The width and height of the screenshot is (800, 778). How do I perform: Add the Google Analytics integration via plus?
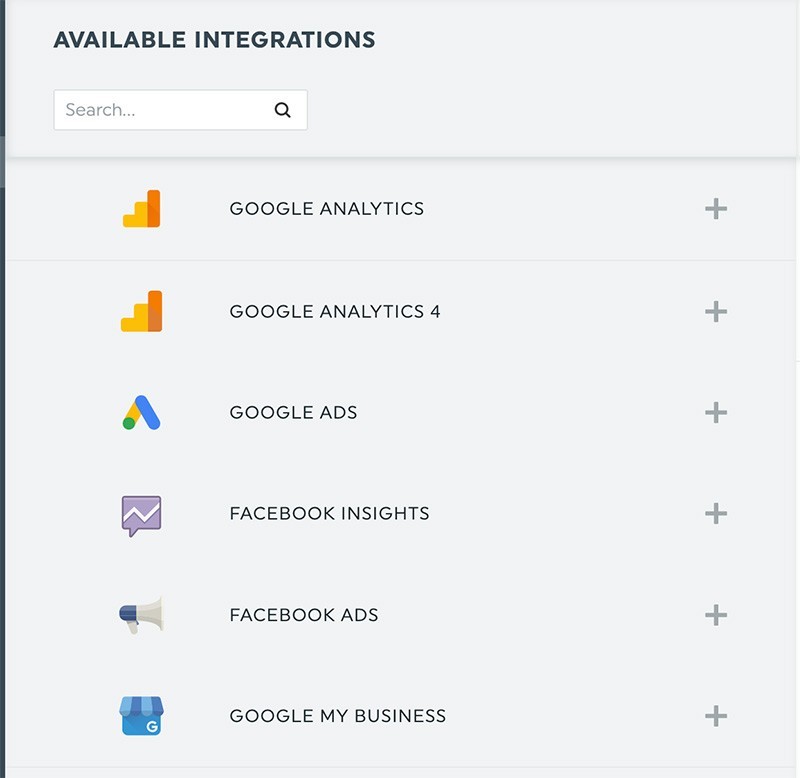716,209
